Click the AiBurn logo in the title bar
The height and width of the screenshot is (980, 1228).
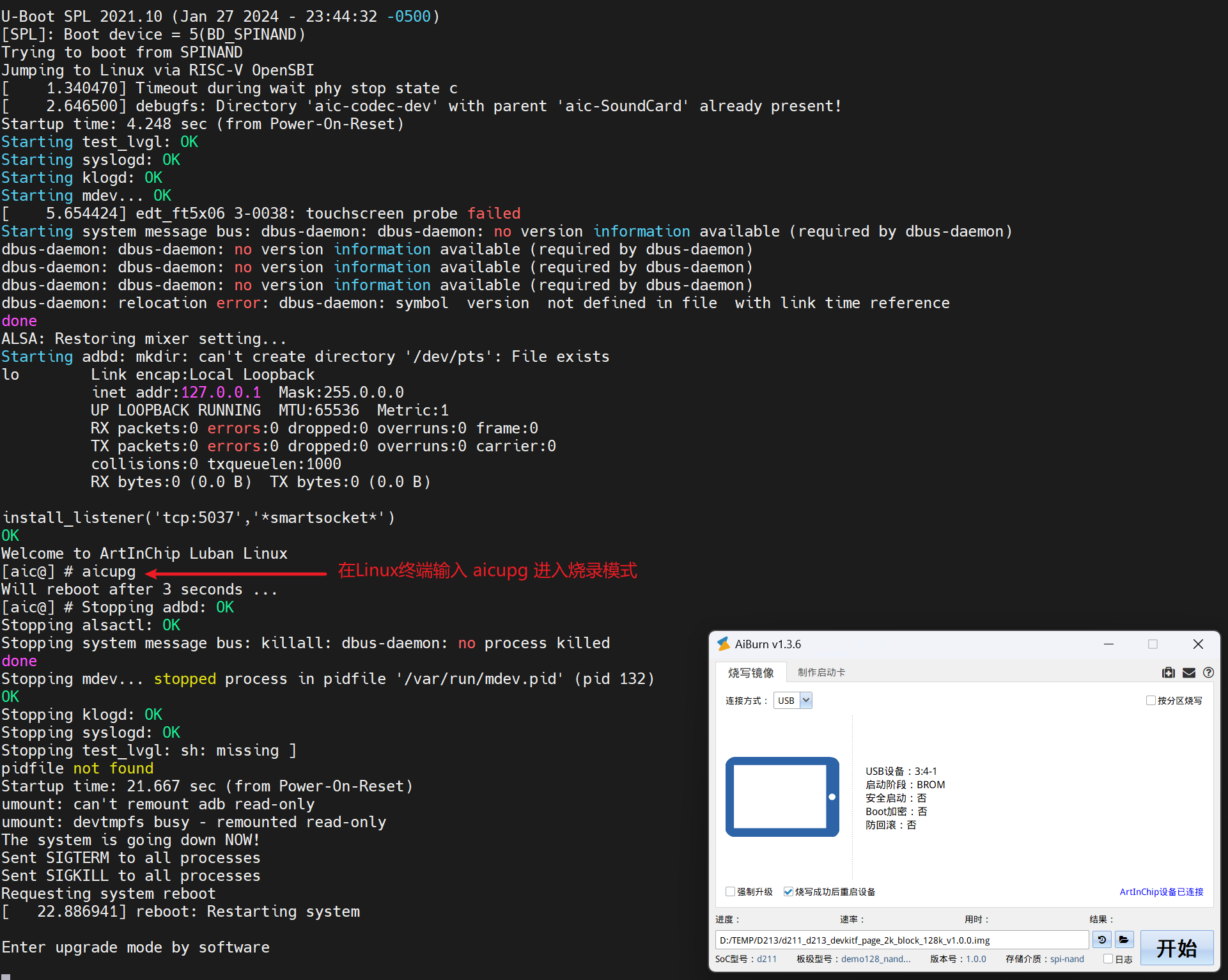click(723, 644)
